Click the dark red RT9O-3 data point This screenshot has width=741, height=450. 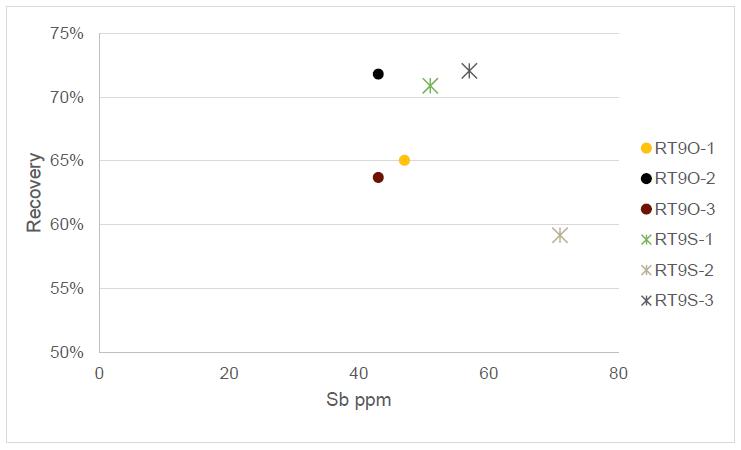click(378, 177)
